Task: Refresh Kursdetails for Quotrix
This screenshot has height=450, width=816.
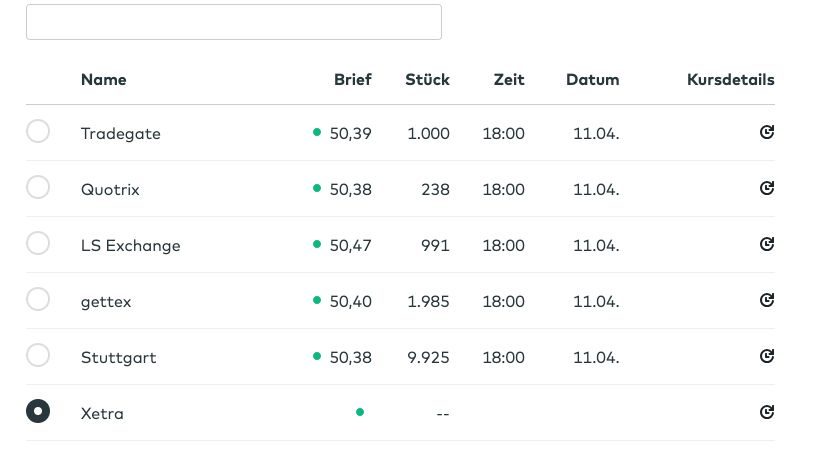Action: pyautogui.click(x=767, y=188)
